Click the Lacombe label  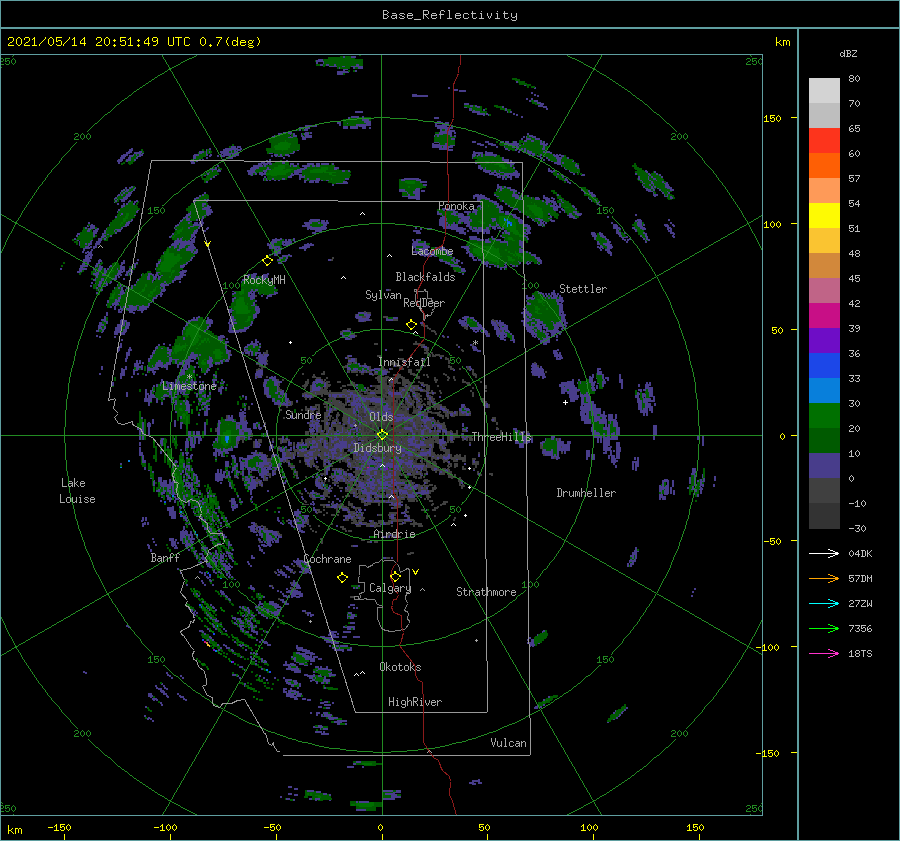pos(432,251)
